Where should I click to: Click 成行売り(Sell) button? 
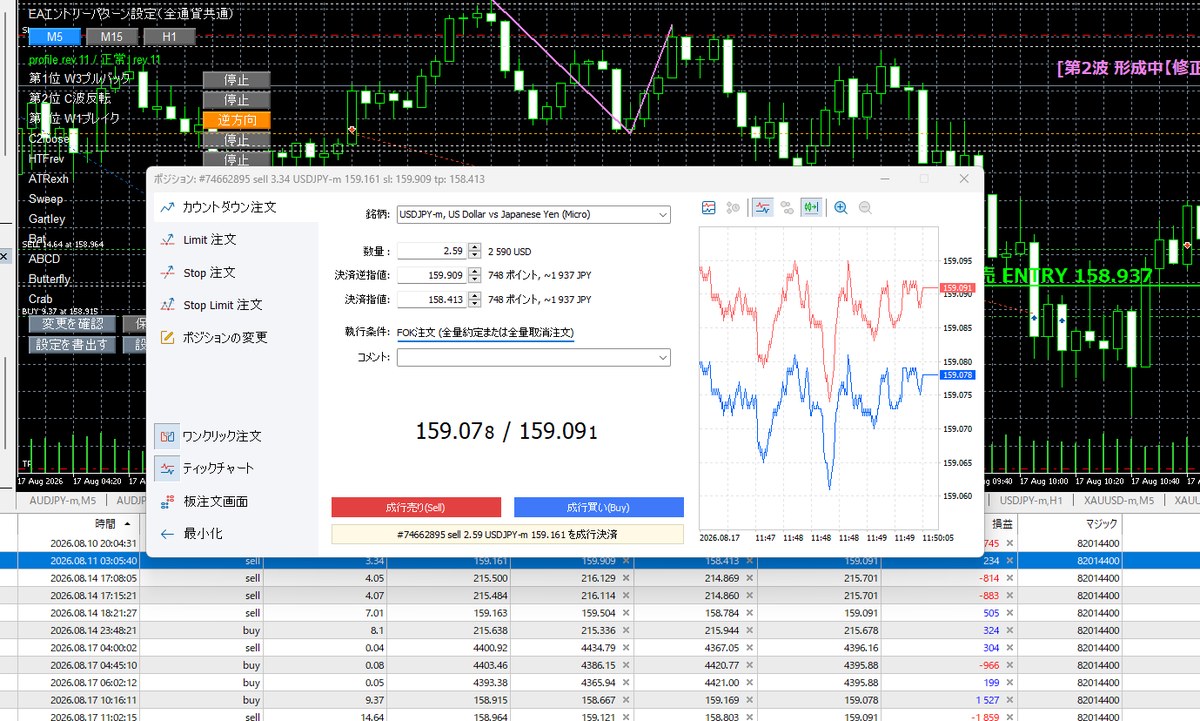coord(416,507)
